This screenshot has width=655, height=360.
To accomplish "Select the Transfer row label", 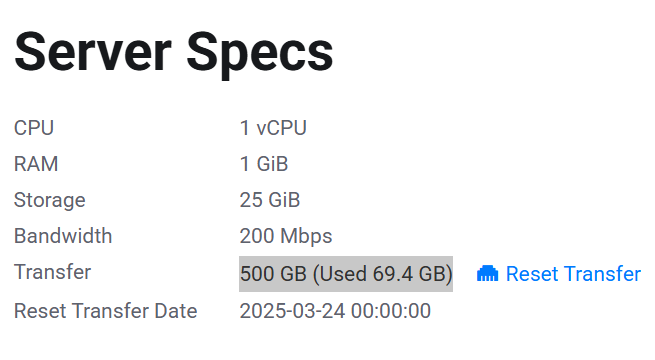I will click(x=53, y=272).
